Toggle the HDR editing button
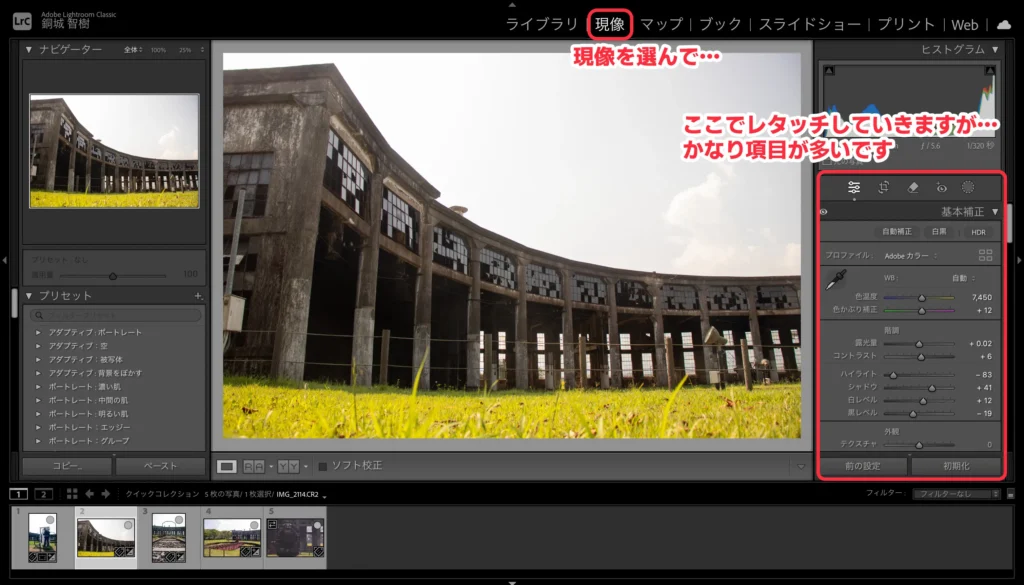The width and height of the screenshot is (1024, 585). point(977,232)
